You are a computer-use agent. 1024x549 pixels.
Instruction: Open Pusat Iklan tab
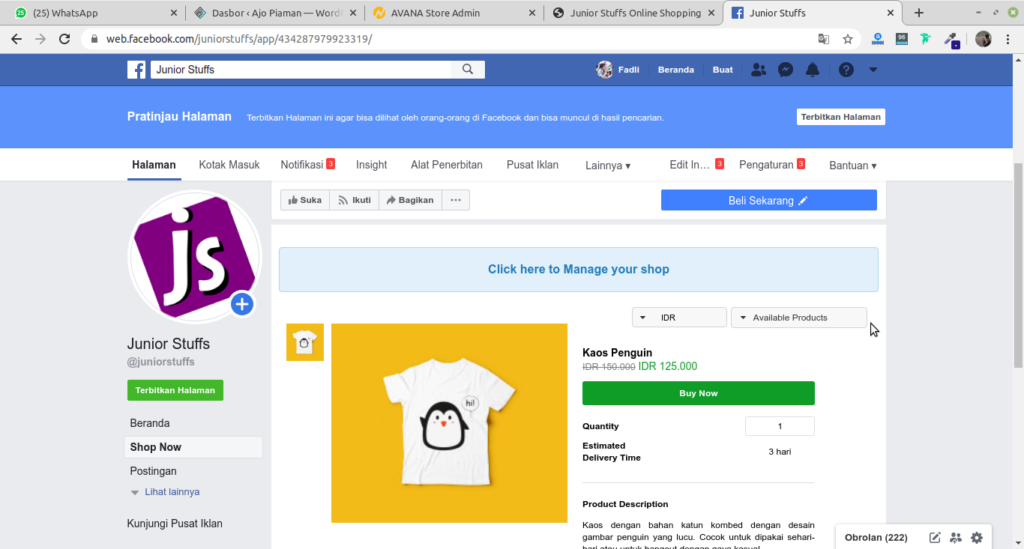pos(532,165)
